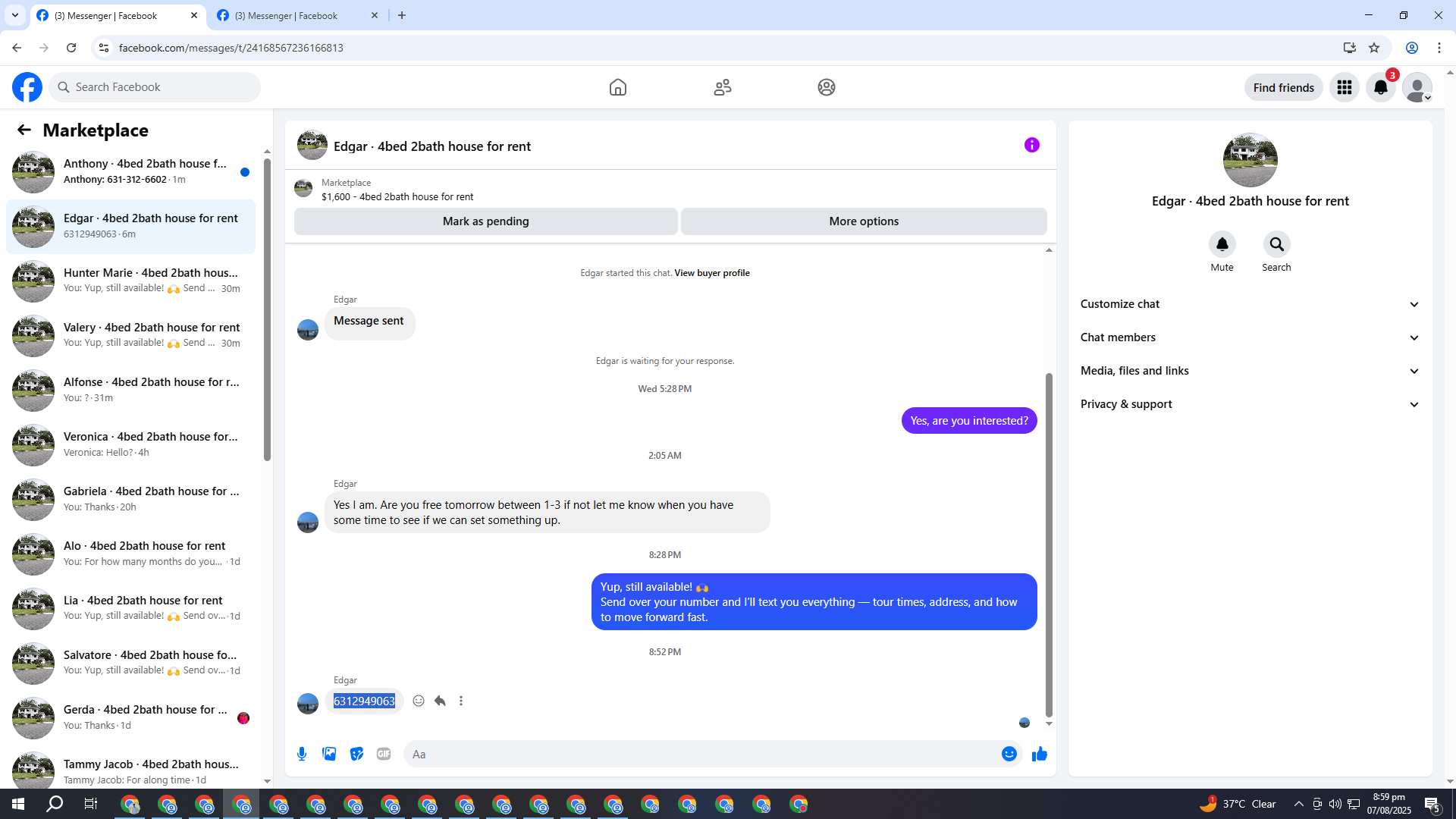Expand Privacy & support section
The width and height of the screenshot is (1456, 819).
1250,404
